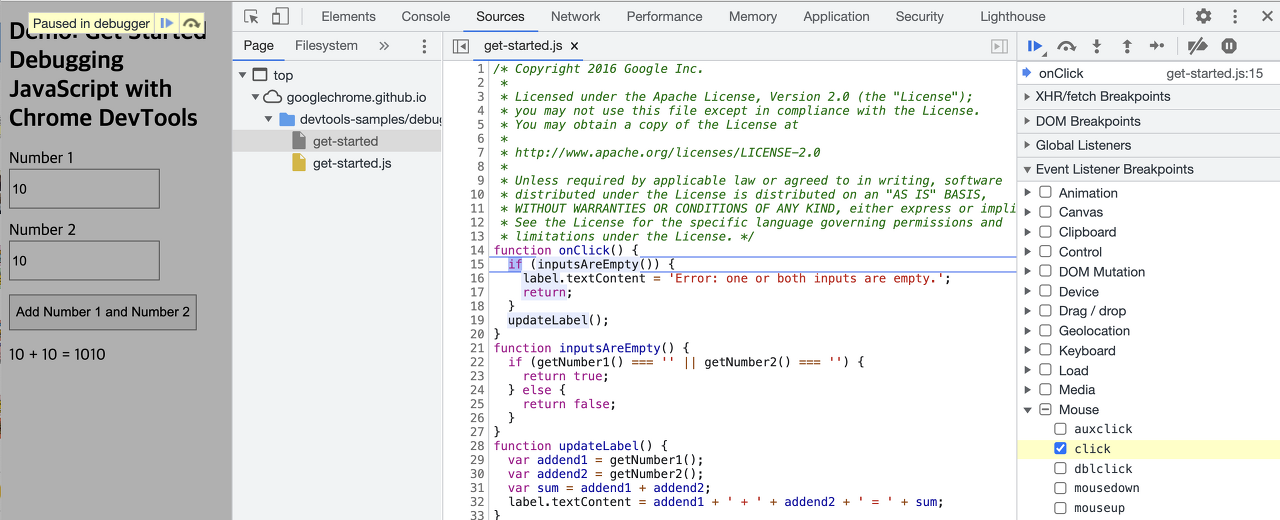The height and width of the screenshot is (520, 1280).
Task: Resume script from the paused-in-debugger overlay
Action: (167, 23)
